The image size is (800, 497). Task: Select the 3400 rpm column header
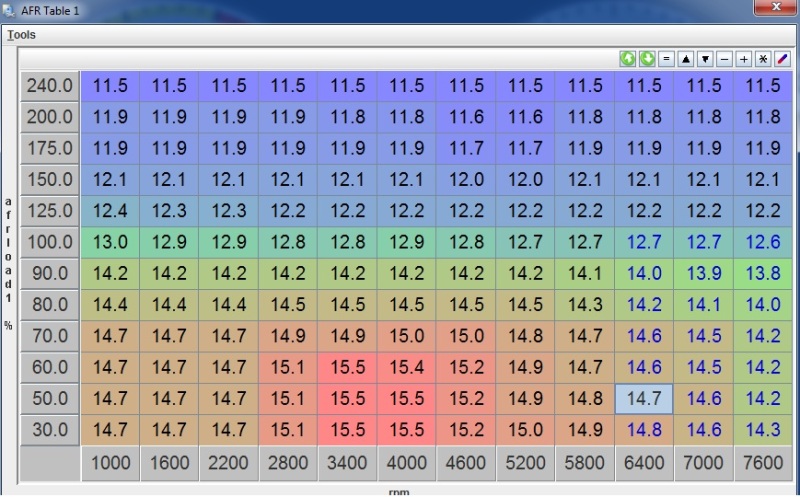[347, 463]
